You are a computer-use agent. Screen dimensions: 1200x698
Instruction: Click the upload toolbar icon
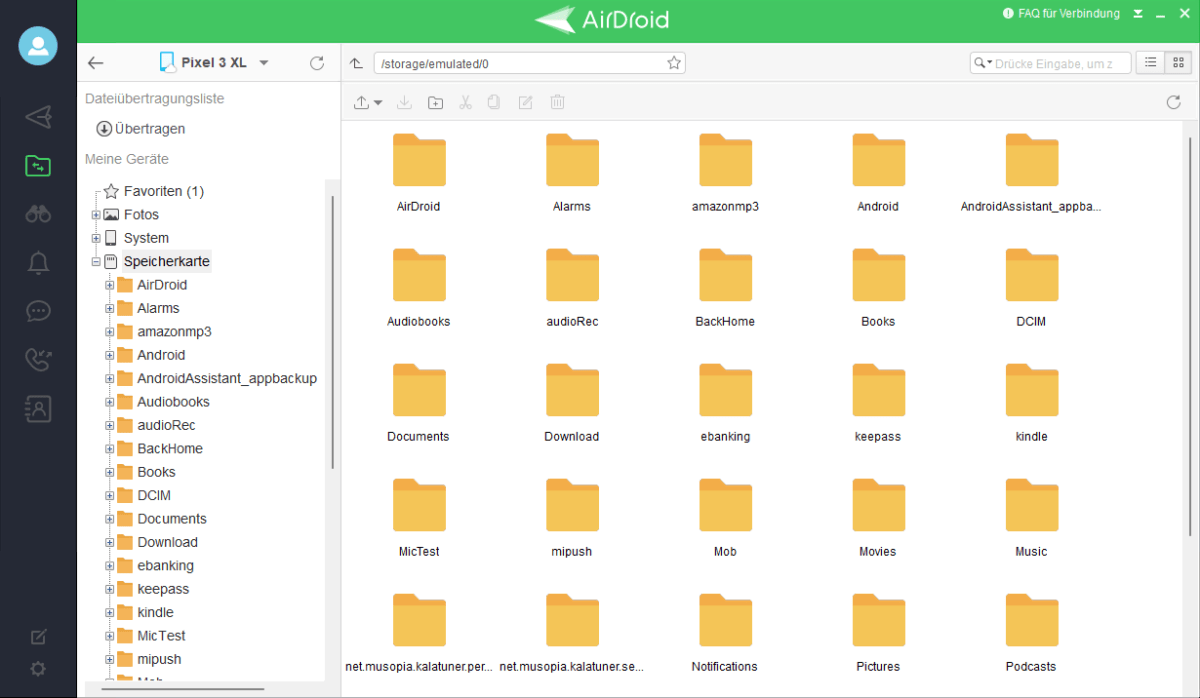pos(362,102)
